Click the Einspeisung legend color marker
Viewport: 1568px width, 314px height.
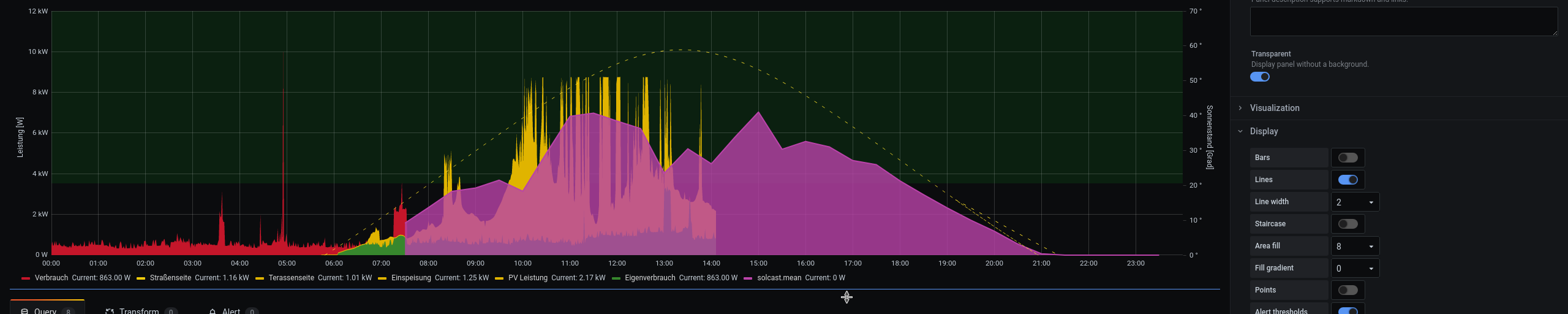pos(382,278)
